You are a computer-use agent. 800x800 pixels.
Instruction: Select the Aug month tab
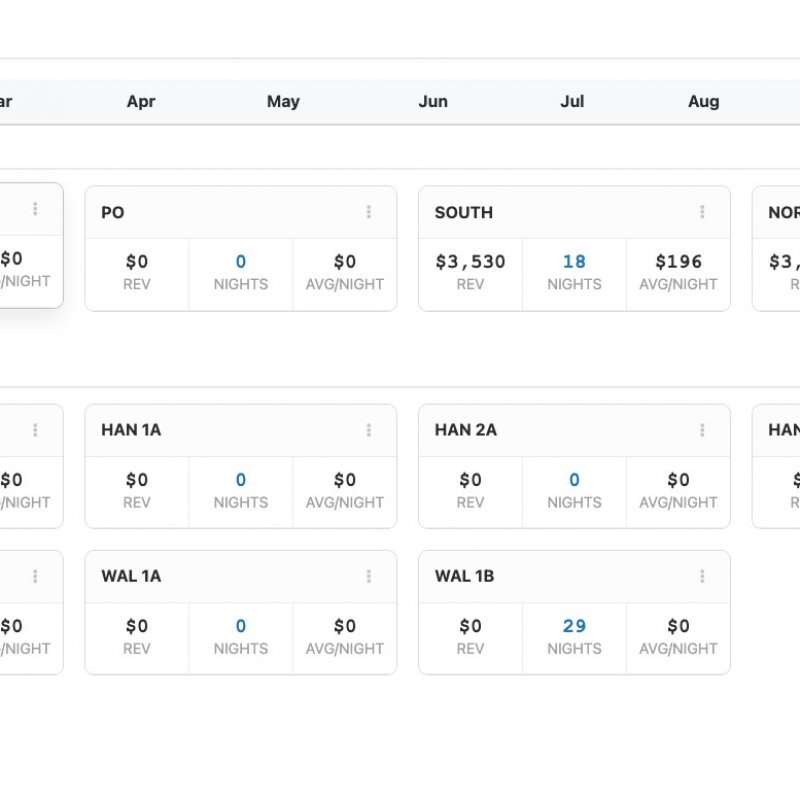(x=703, y=102)
